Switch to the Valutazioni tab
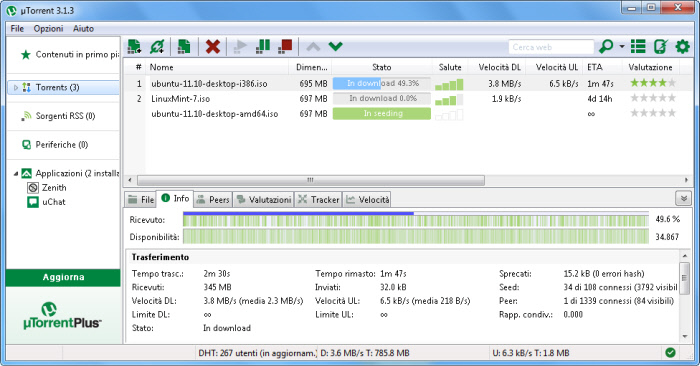The width and height of the screenshot is (700, 366). click(x=263, y=200)
